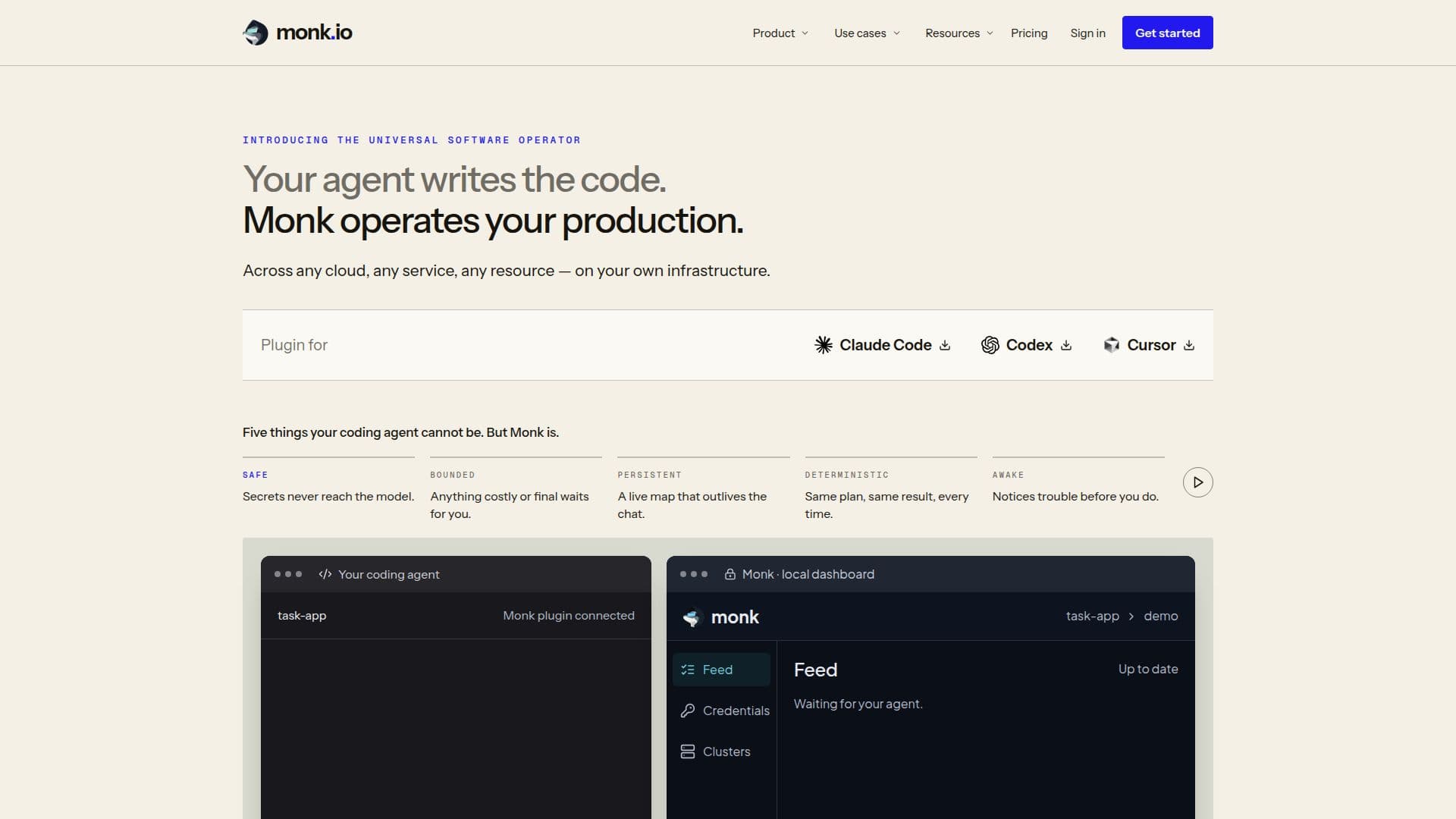Image resolution: width=1456 pixels, height=819 pixels.
Task: Click the 'Introducing the Universal Software Operator' tagline
Action: pos(412,140)
